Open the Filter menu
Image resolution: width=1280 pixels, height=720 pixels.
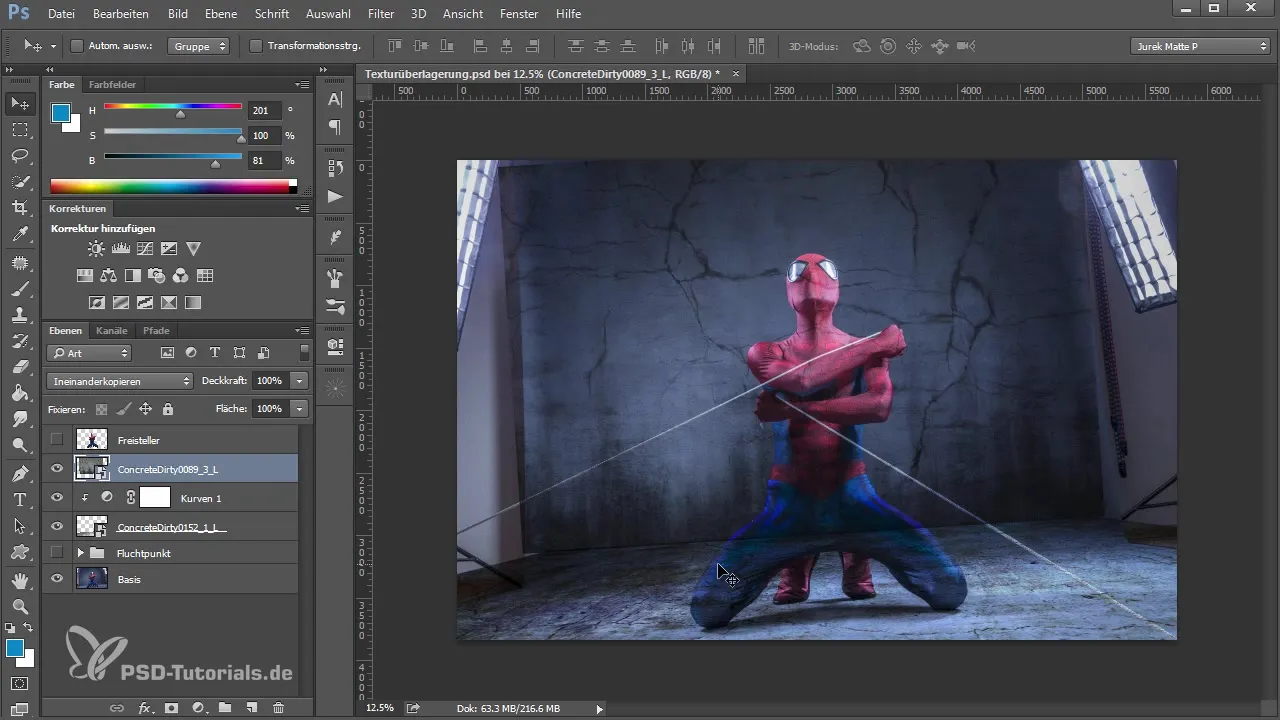click(380, 14)
